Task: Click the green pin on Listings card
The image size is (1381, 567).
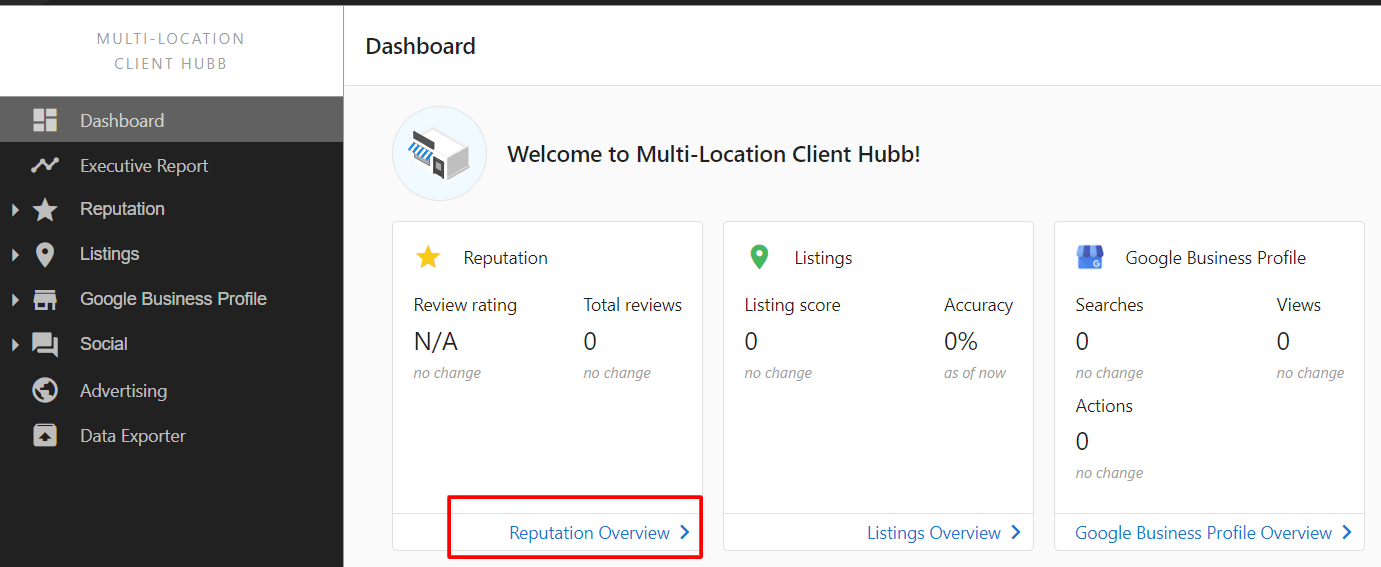Action: pyautogui.click(x=759, y=257)
